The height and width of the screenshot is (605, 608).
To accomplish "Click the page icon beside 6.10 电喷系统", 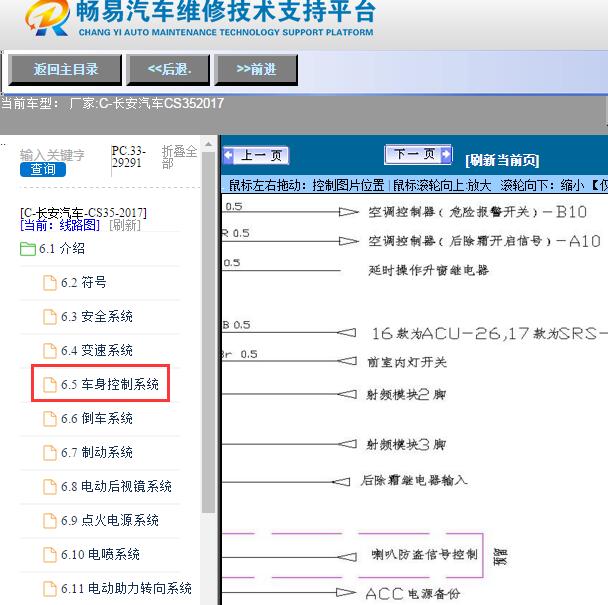I will 50,555.
